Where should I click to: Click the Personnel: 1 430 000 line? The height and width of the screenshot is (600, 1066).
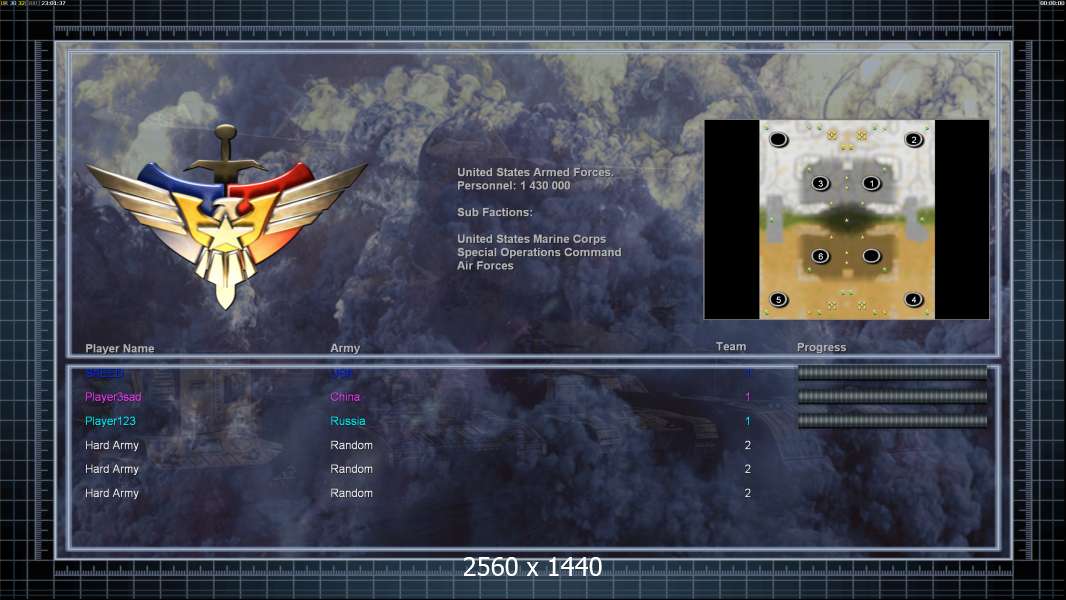[513, 186]
